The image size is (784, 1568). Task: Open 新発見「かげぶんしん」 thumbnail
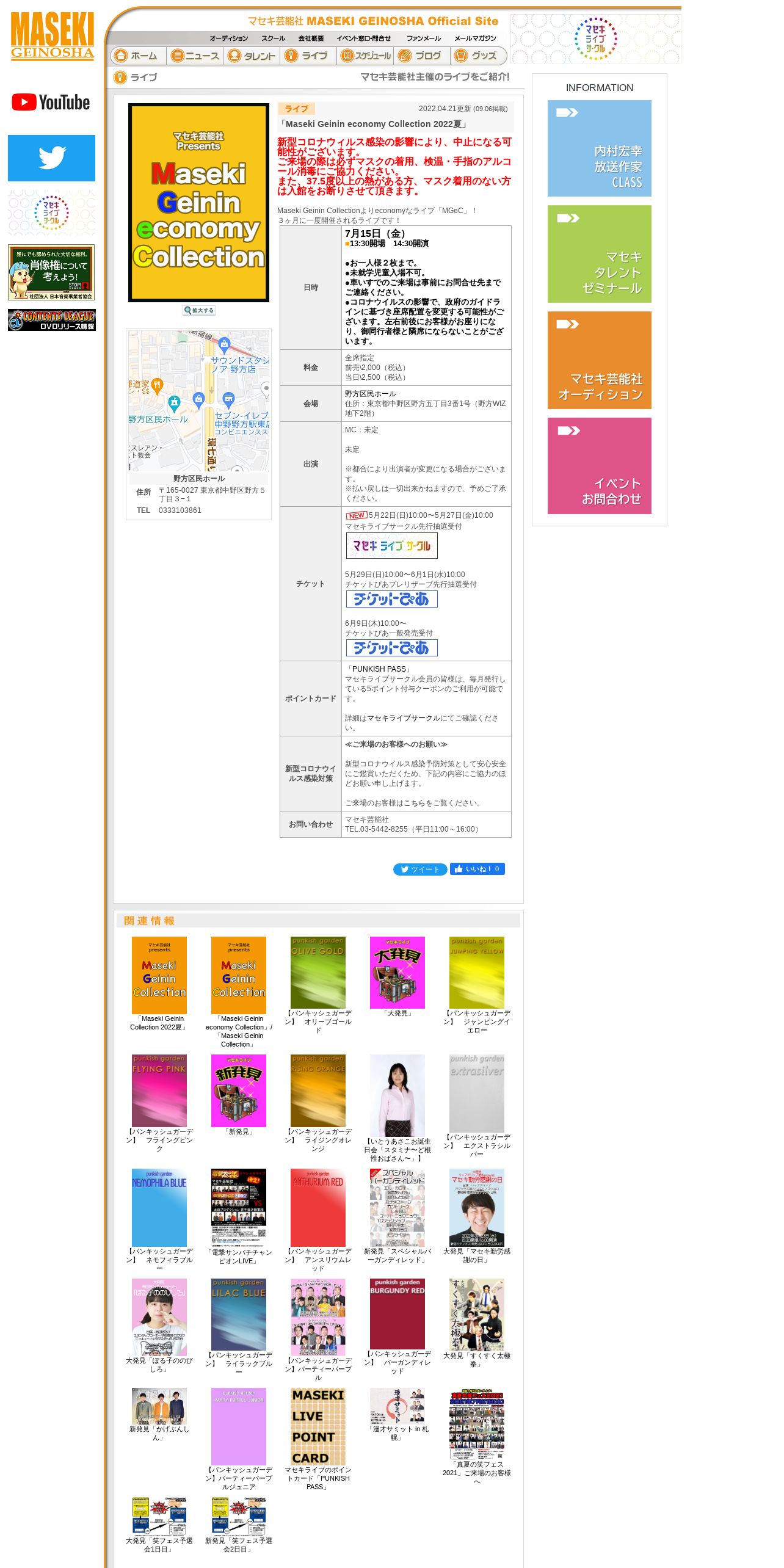tap(159, 1406)
